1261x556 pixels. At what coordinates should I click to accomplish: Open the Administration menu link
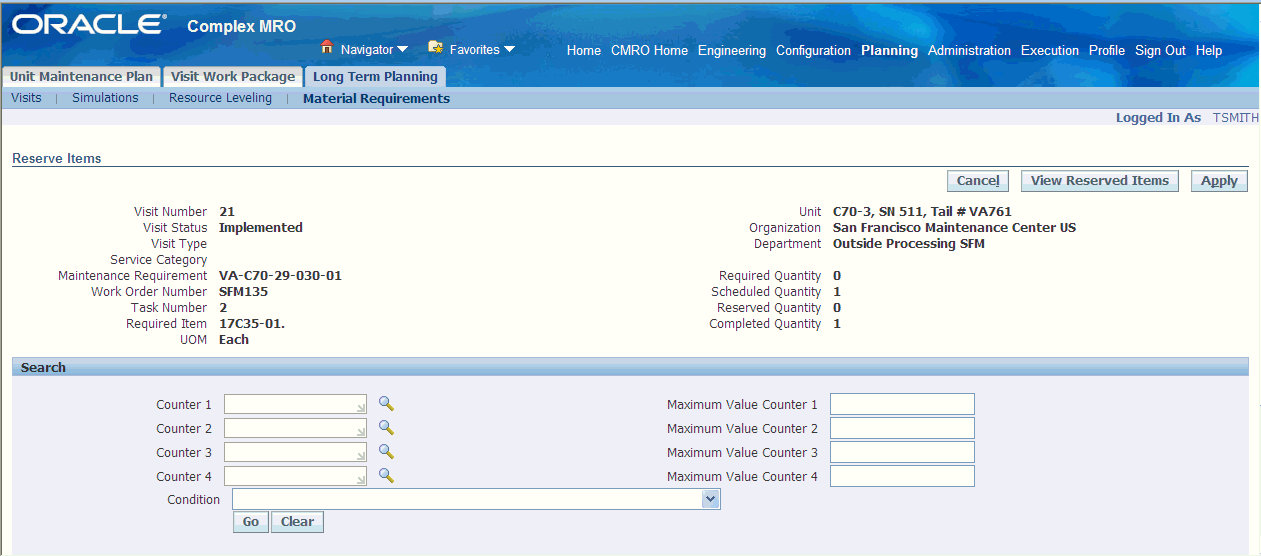click(969, 50)
